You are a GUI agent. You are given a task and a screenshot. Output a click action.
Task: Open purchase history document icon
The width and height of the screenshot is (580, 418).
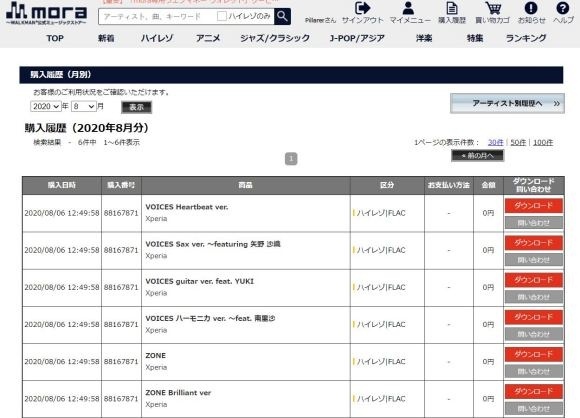coord(452,8)
